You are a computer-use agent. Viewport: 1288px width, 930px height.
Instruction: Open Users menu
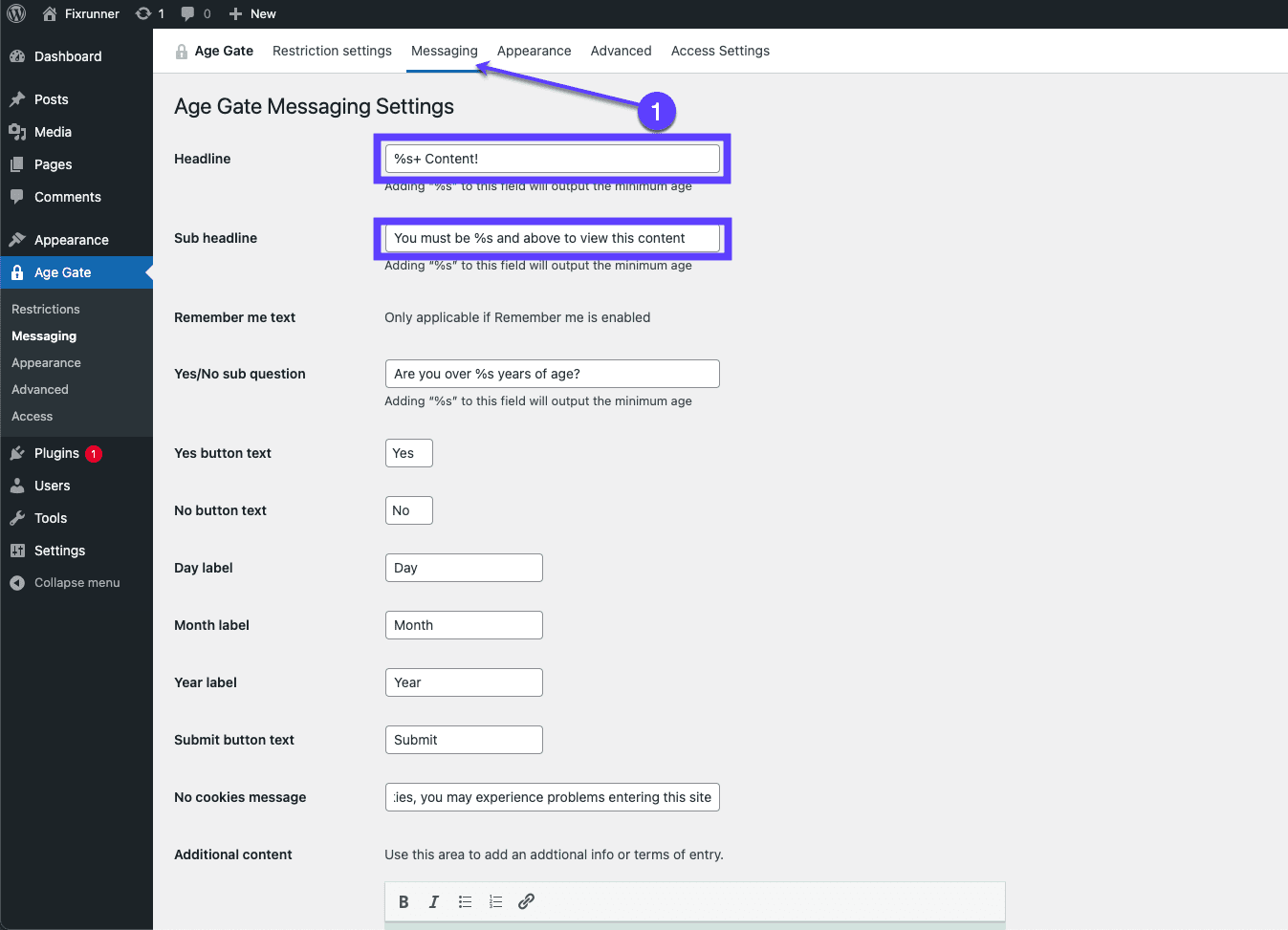coord(53,486)
